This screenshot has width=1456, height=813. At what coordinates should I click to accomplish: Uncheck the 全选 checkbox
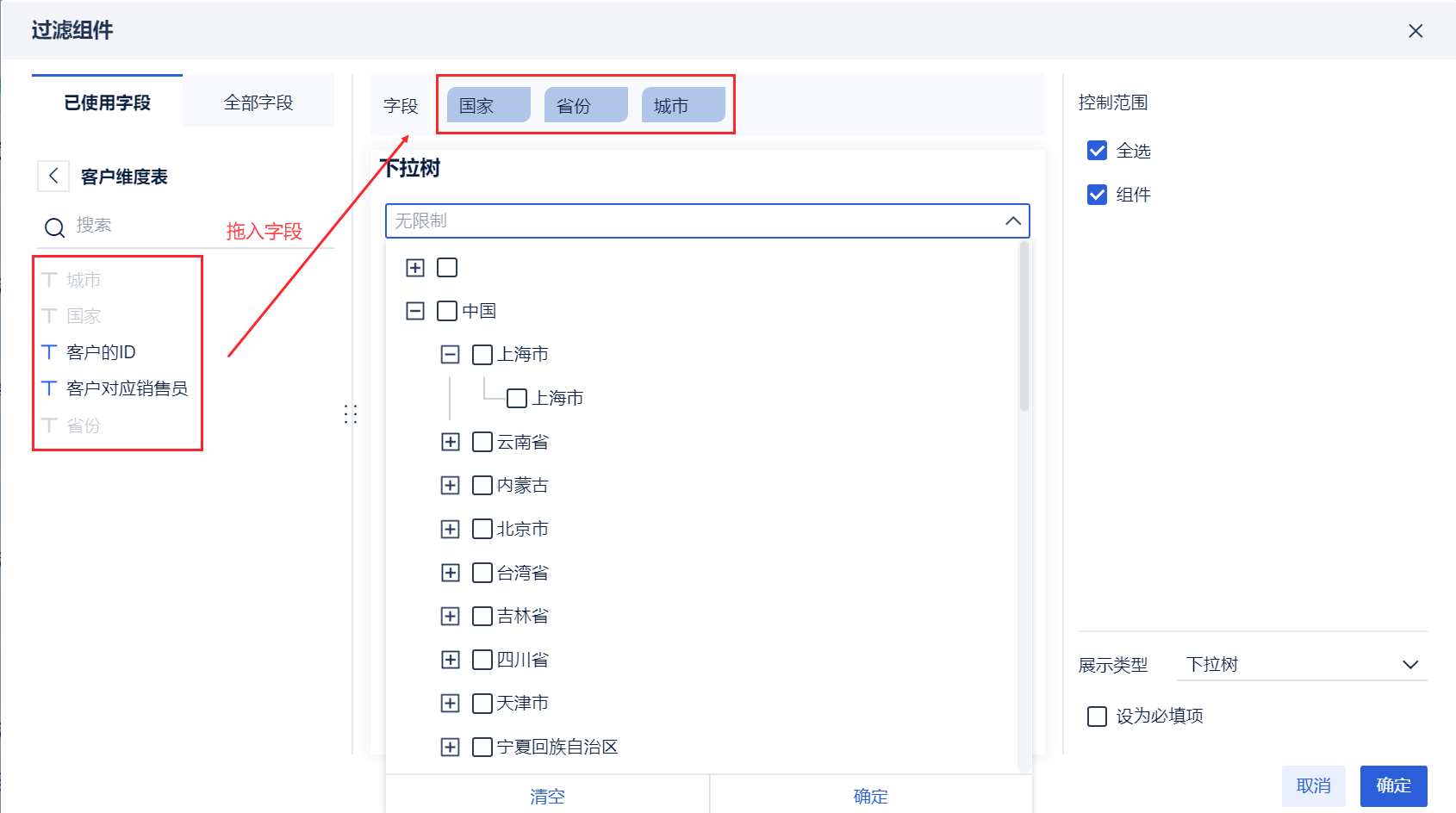[x=1097, y=151]
